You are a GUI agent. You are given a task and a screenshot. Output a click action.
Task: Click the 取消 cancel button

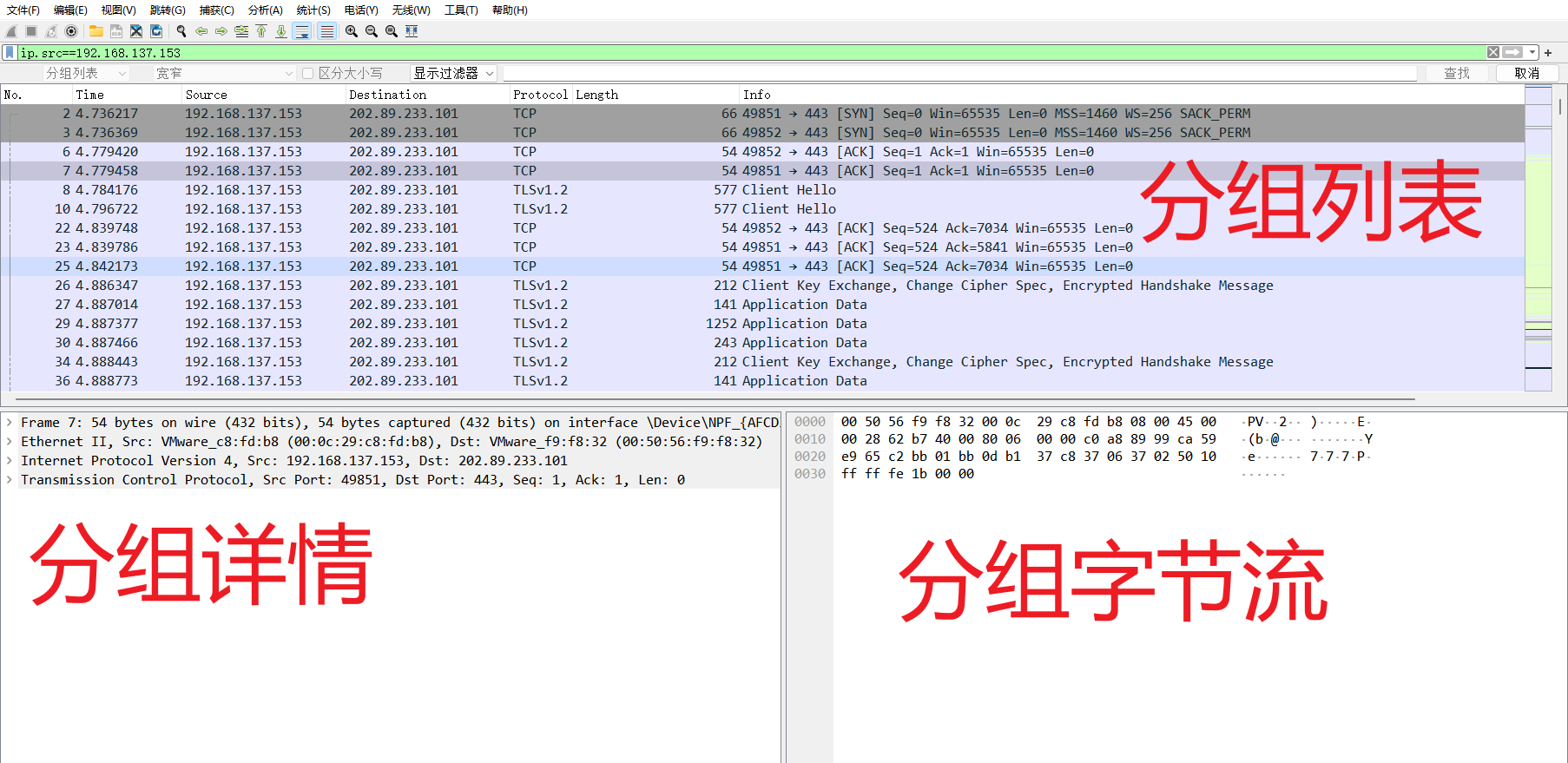click(x=1527, y=74)
